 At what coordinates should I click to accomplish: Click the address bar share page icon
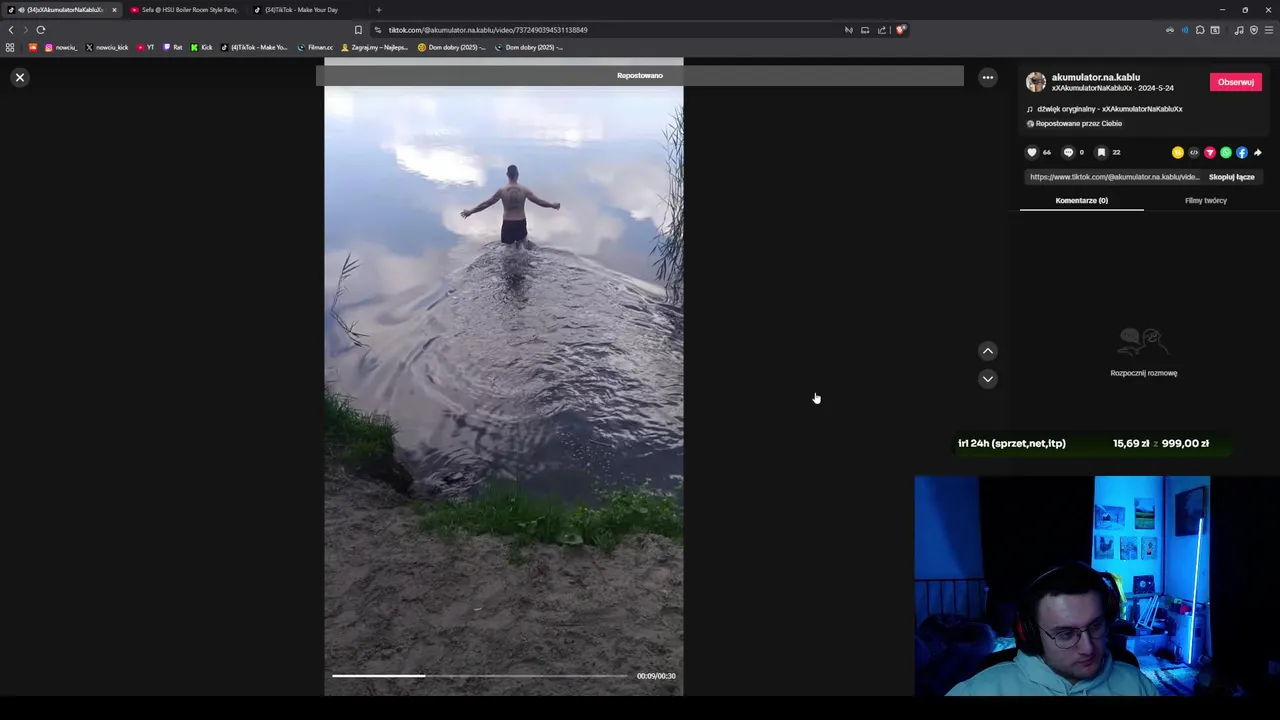[x=882, y=30]
